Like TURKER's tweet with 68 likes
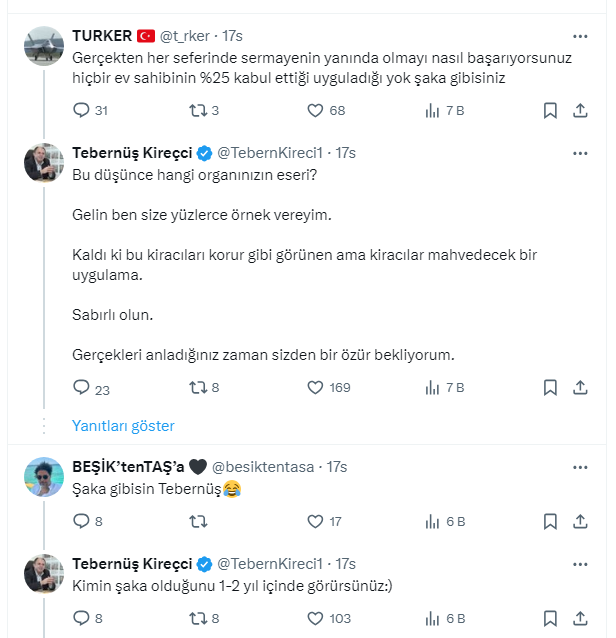616x638 pixels. click(315, 111)
